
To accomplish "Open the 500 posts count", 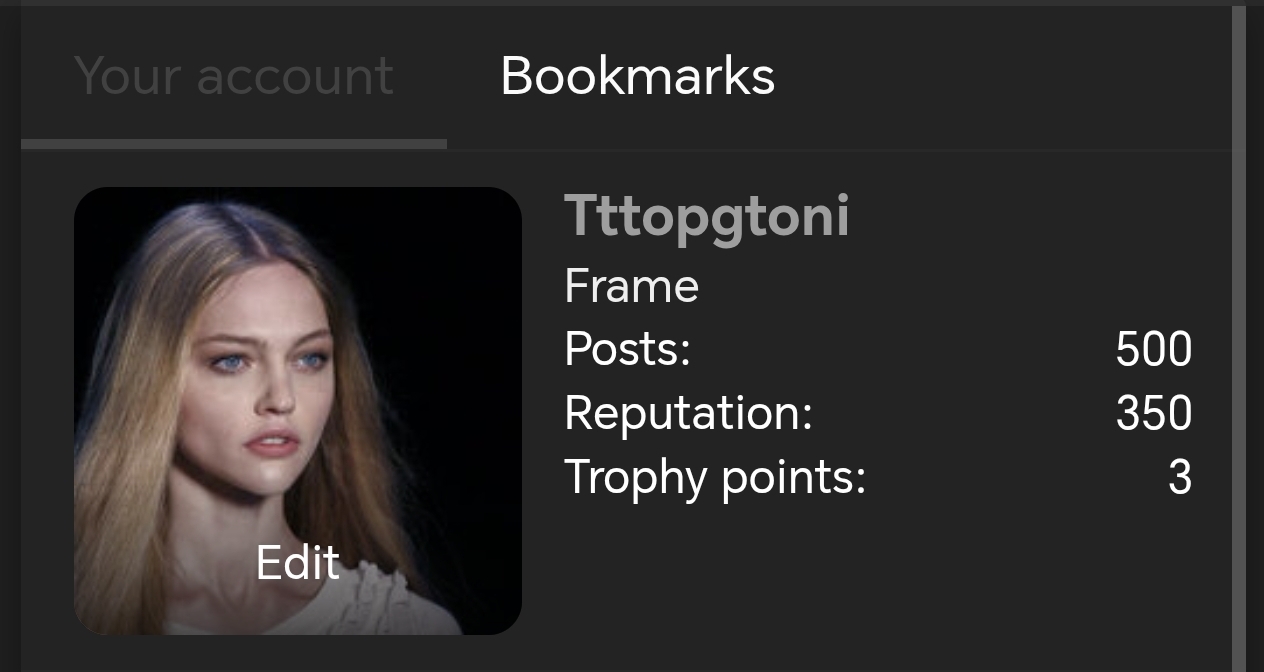I will 1154,350.
